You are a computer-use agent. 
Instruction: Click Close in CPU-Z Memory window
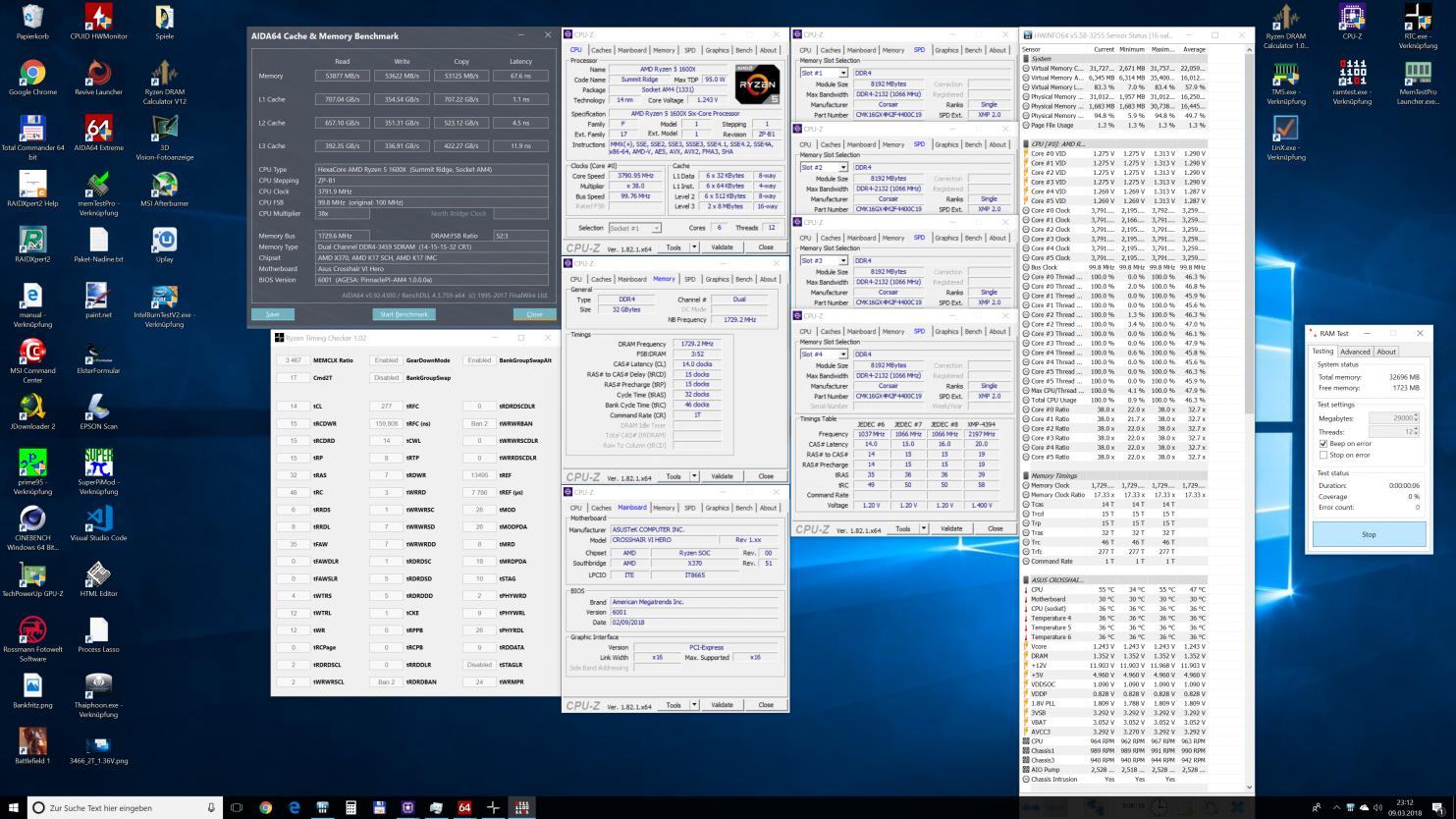coord(766,476)
